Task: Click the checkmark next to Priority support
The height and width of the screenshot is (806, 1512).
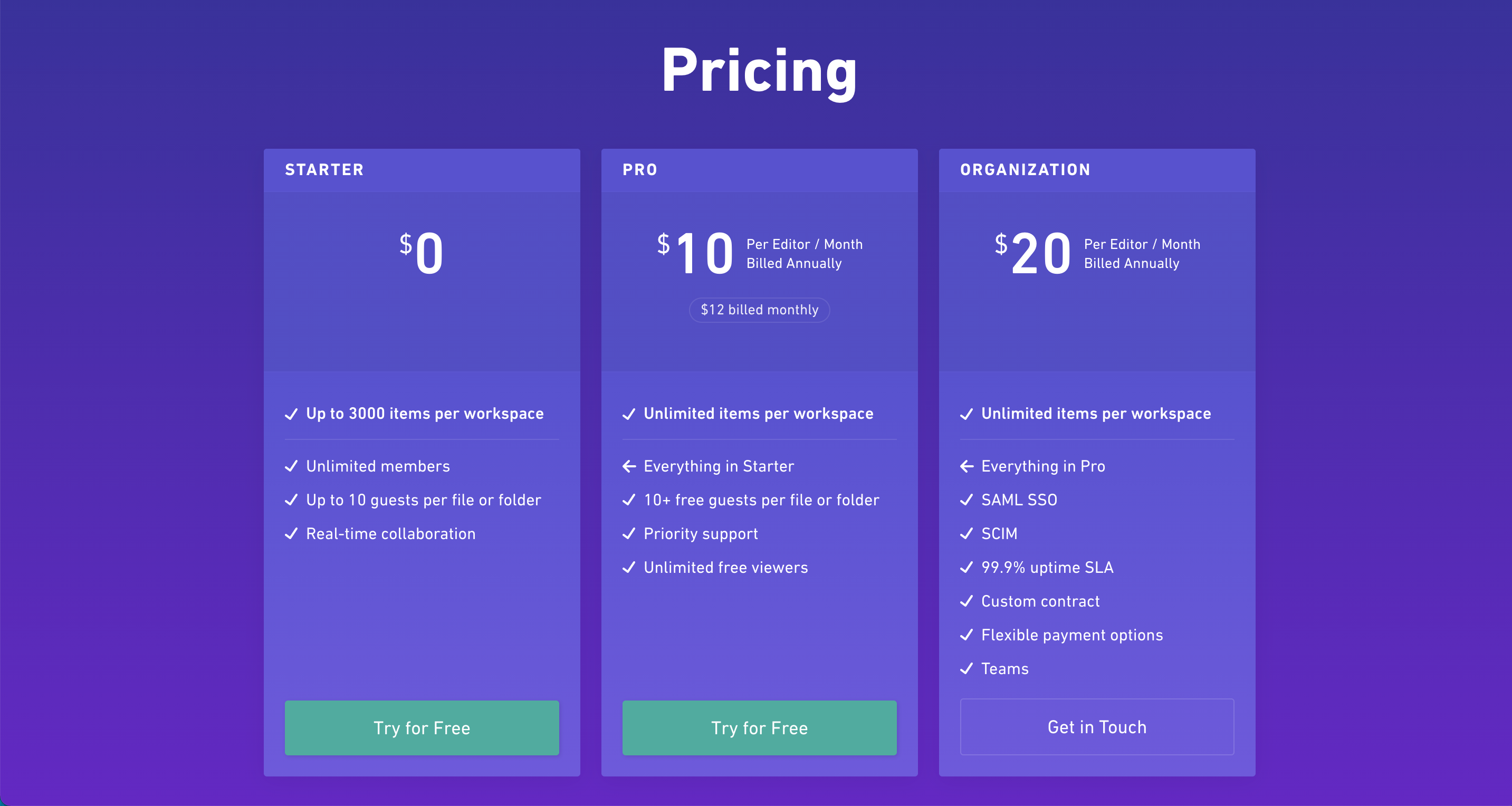Action: [629, 534]
